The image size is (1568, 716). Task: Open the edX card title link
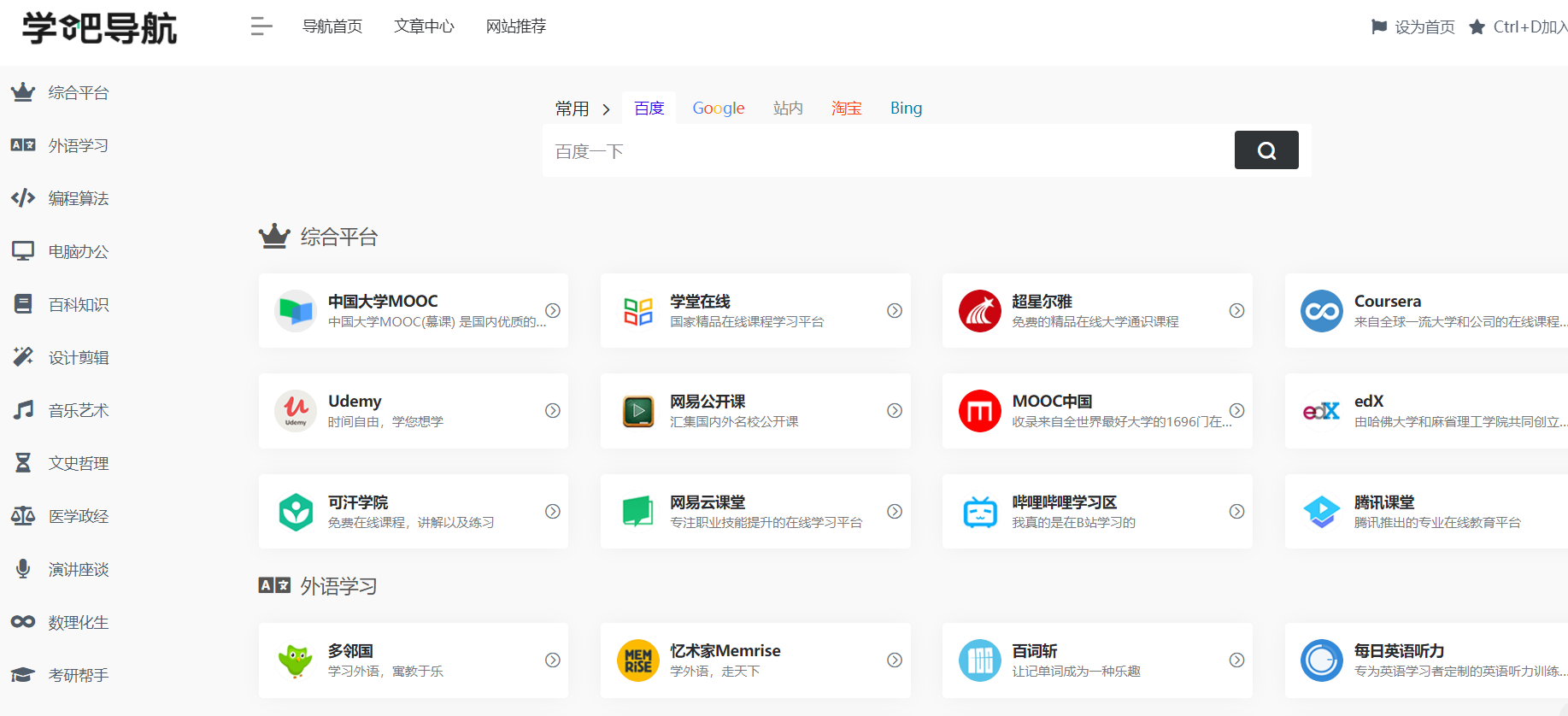click(x=1369, y=401)
